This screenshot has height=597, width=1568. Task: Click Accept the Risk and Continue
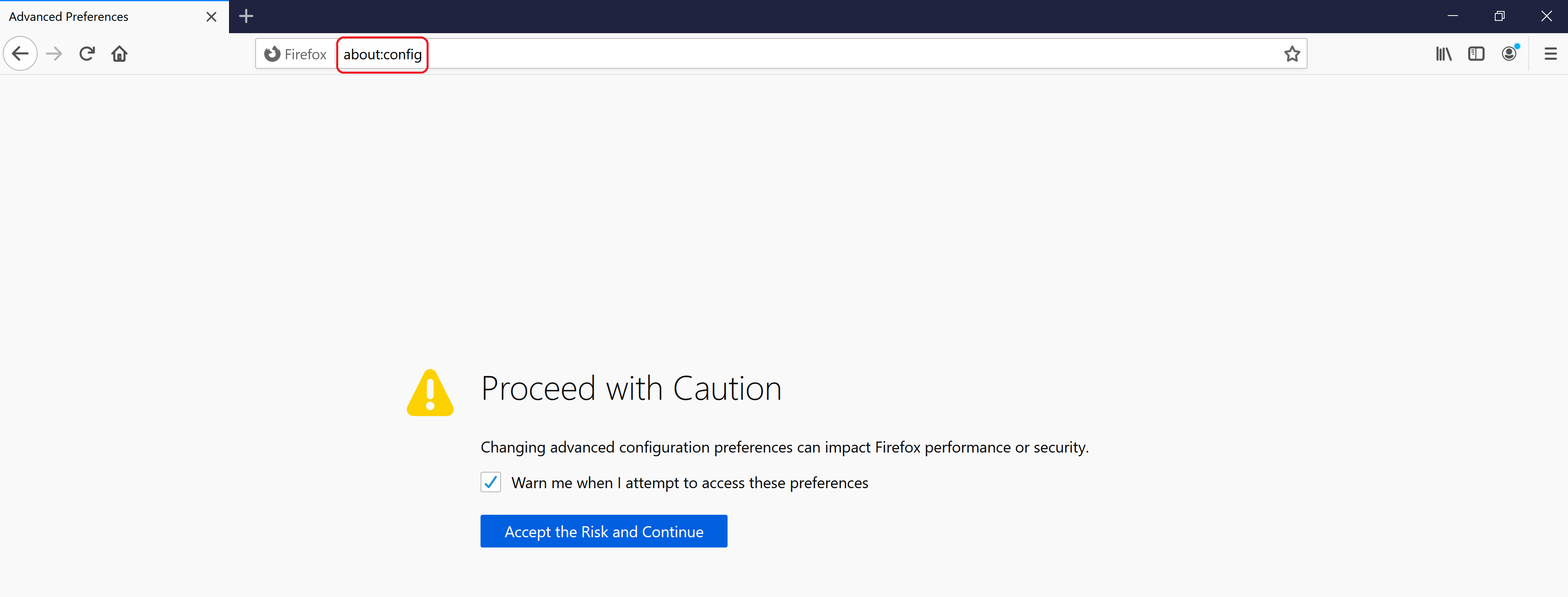point(604,531)
